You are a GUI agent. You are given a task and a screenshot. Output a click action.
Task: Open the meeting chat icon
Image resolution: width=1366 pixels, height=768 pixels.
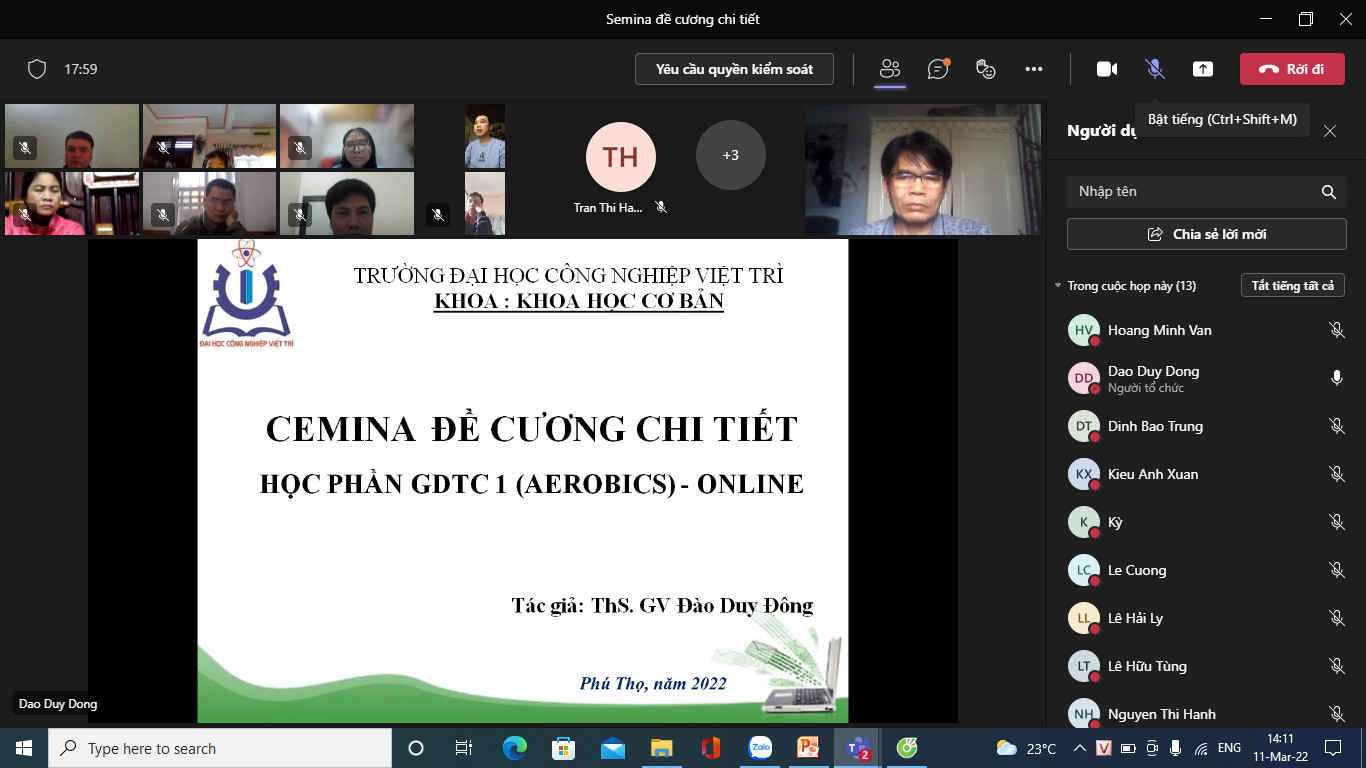click(x=938, y=69)
